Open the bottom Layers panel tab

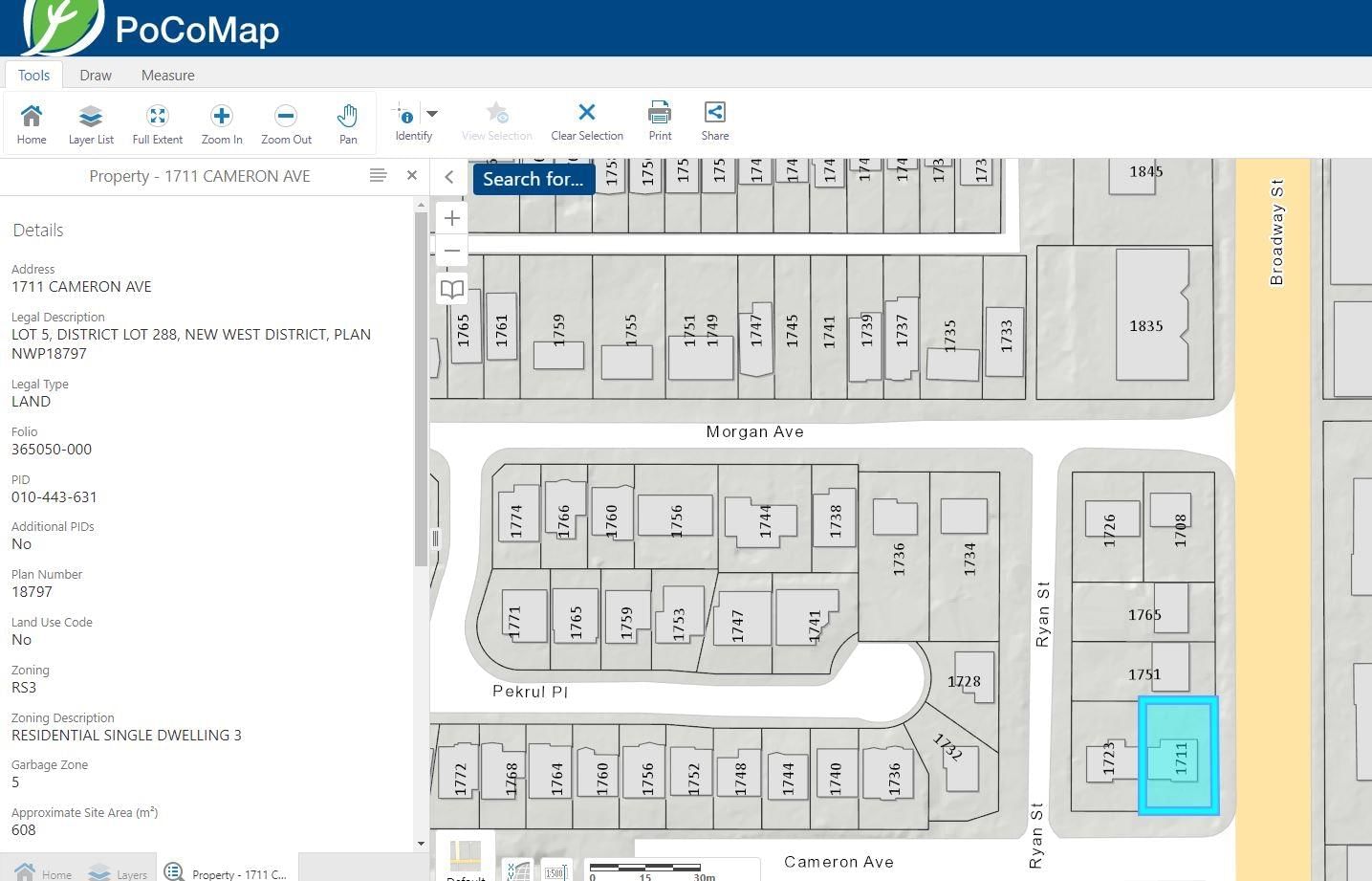click(x=119, y=872)
